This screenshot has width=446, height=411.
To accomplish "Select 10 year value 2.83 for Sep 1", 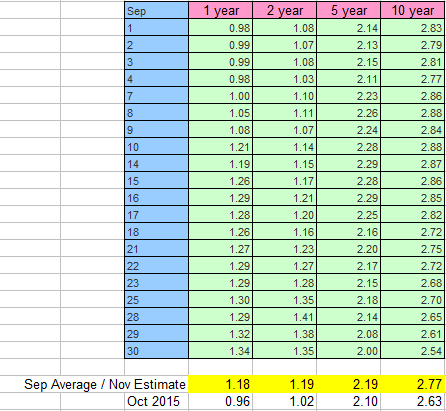I will 413,27.
